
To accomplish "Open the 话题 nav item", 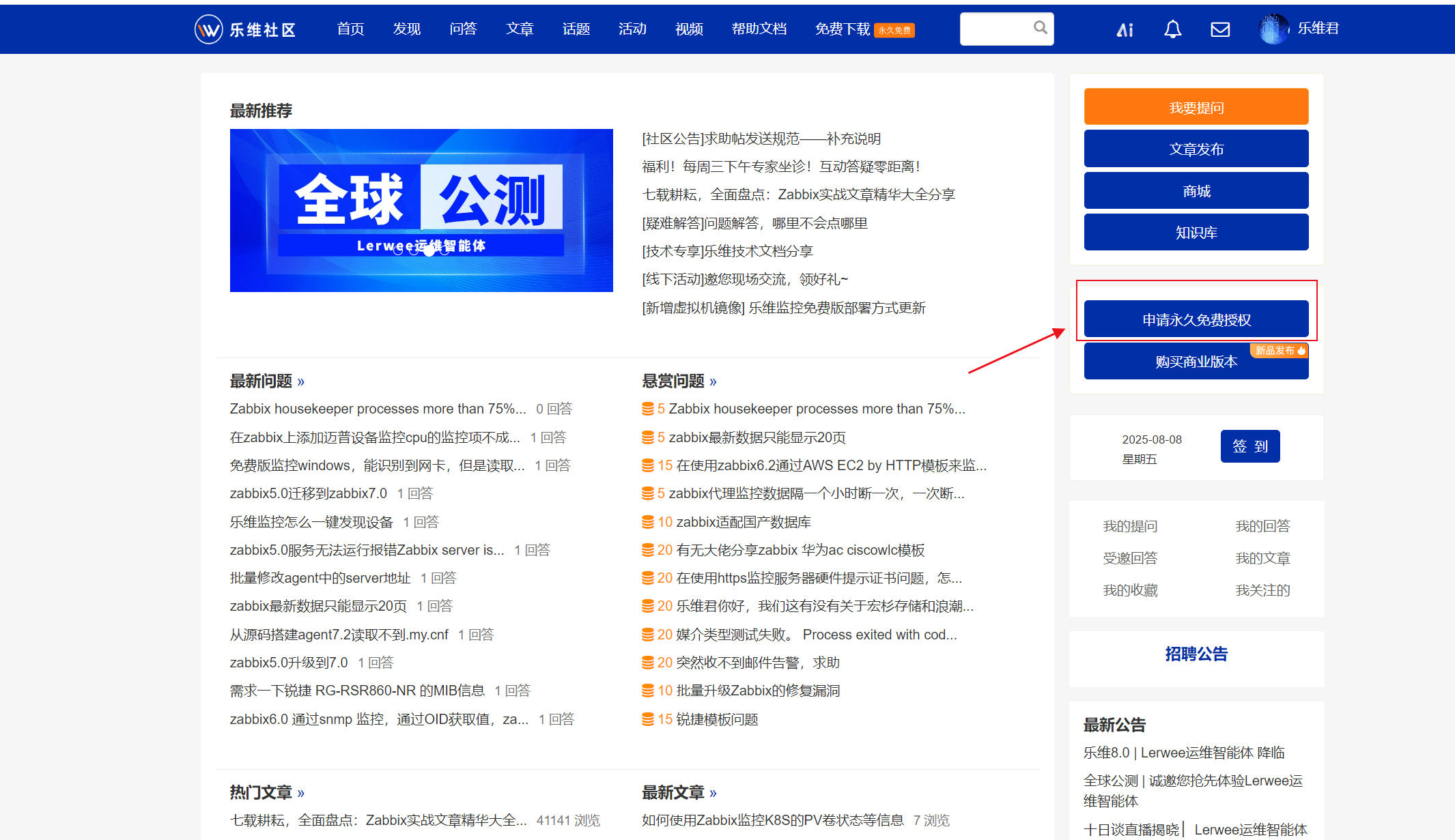I will click(x=576, y=29).
